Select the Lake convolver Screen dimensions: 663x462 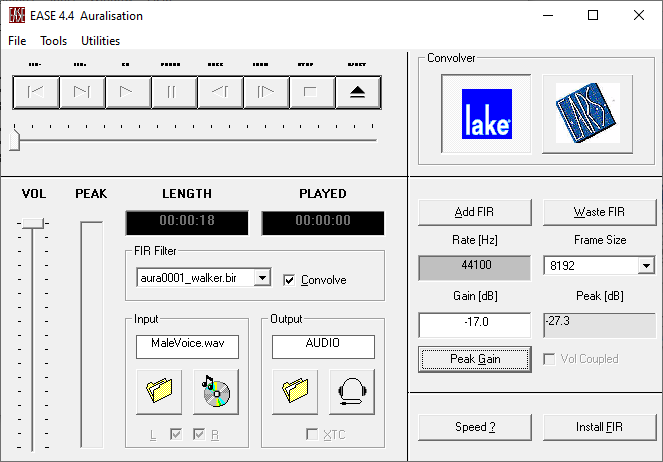(486, 114)
